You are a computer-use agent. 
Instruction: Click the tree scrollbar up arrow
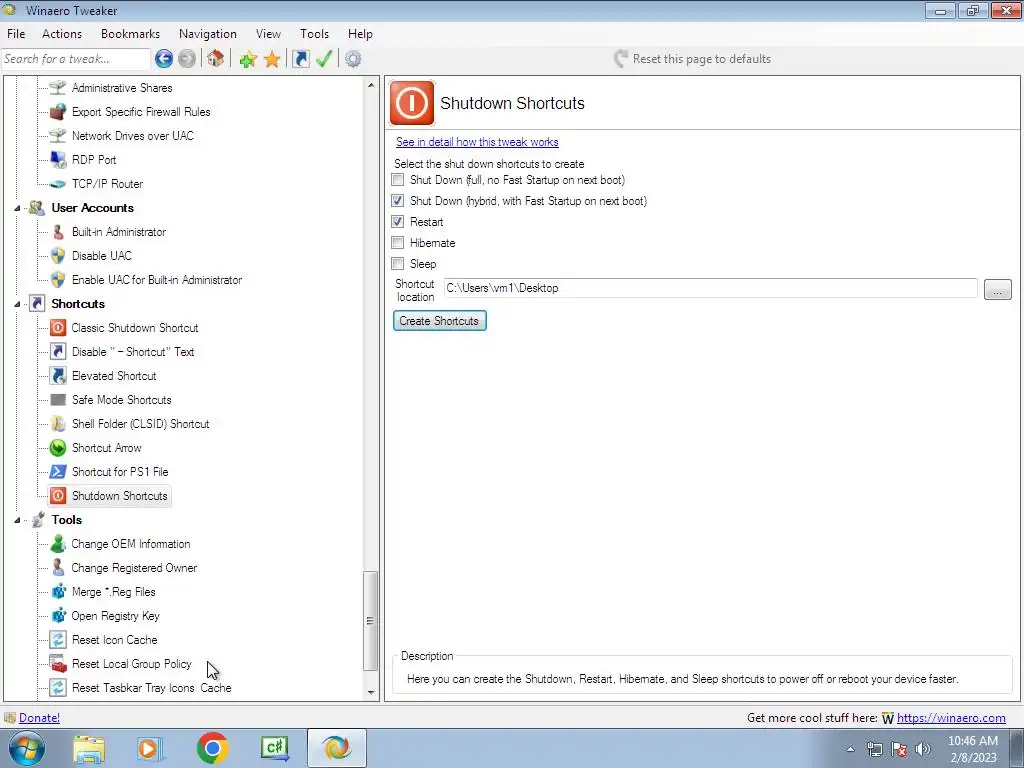click(x=371, y=85)
